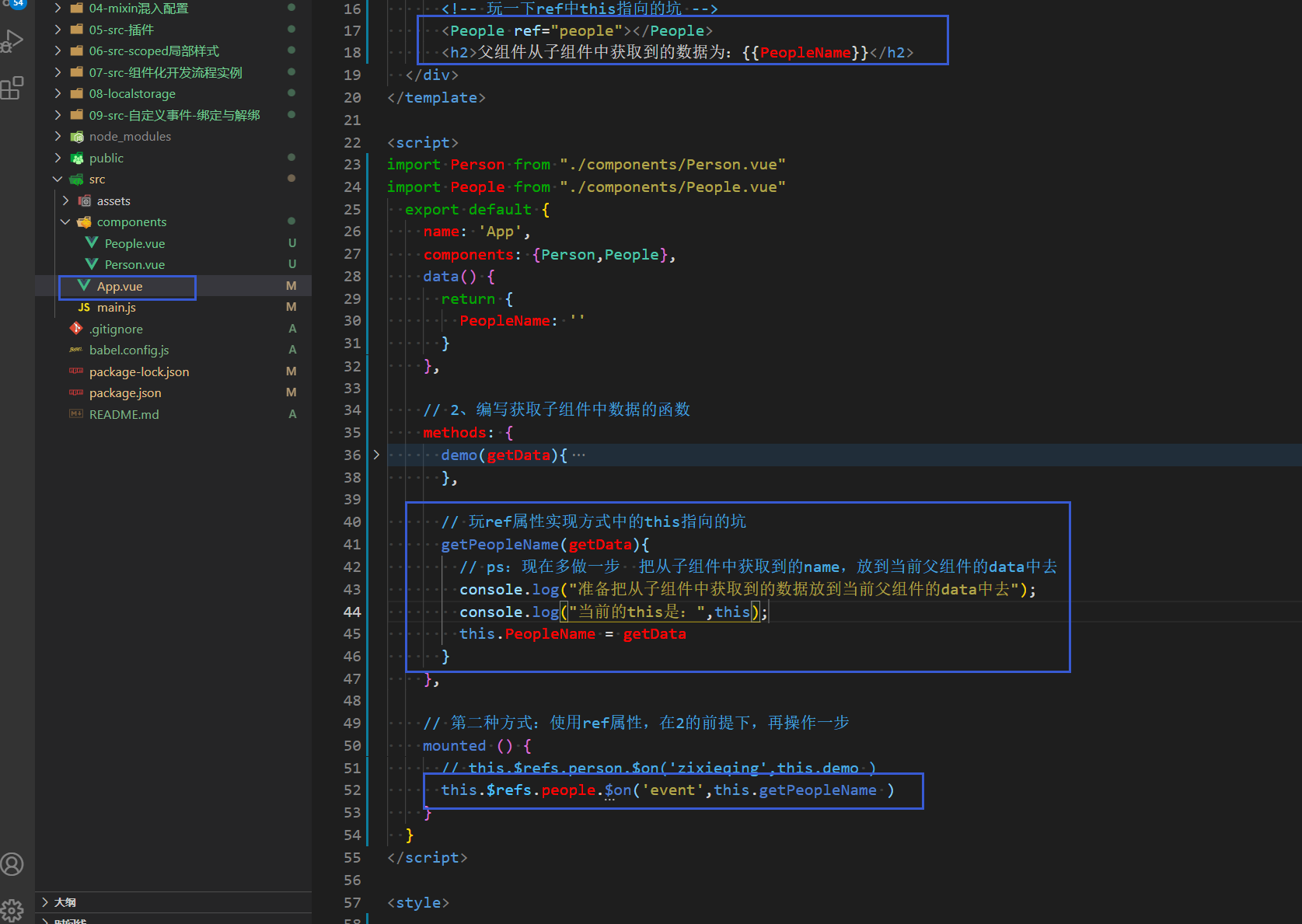The width and height of the screenshot is (1302, 924).
Task: Click the M status badge of App.vue
Action: 291,286
